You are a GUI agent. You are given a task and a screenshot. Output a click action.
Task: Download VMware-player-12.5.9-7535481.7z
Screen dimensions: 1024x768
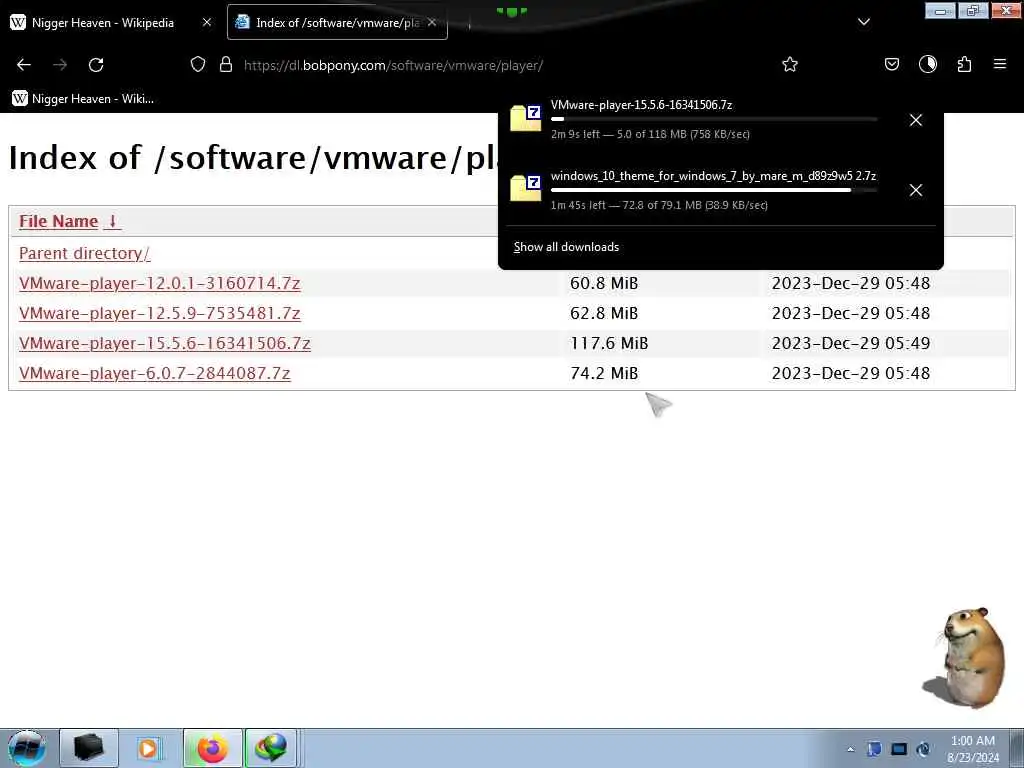[159, 313]
